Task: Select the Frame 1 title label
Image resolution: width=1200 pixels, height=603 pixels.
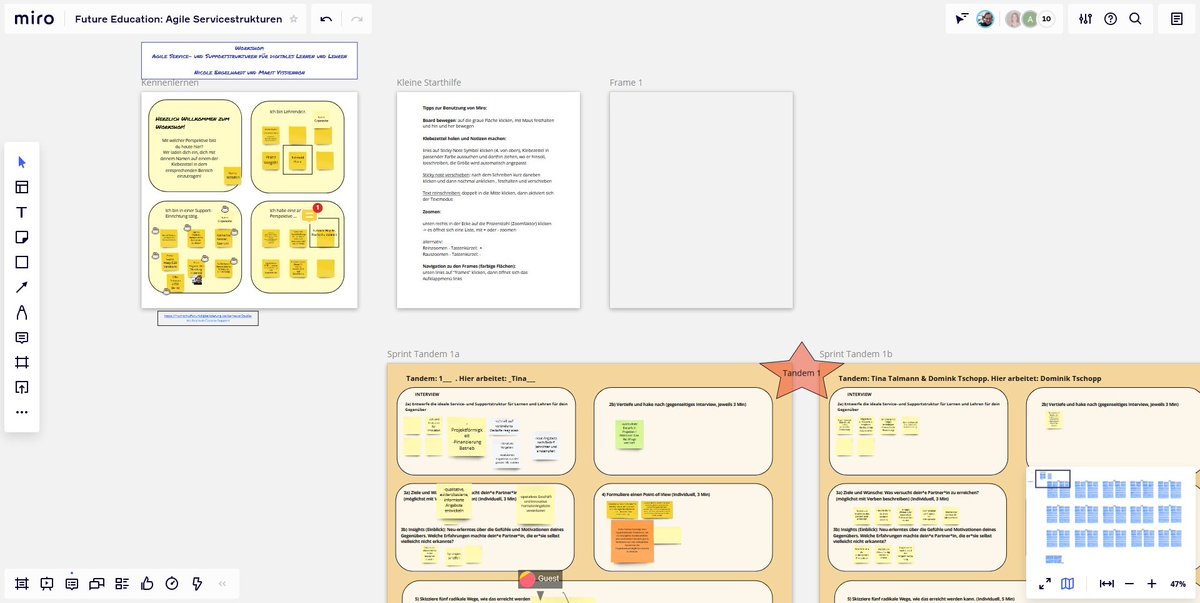Action: (626, 82)
